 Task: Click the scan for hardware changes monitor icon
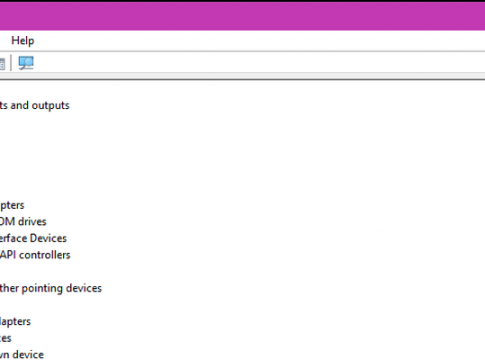click(x=26, y=63)
